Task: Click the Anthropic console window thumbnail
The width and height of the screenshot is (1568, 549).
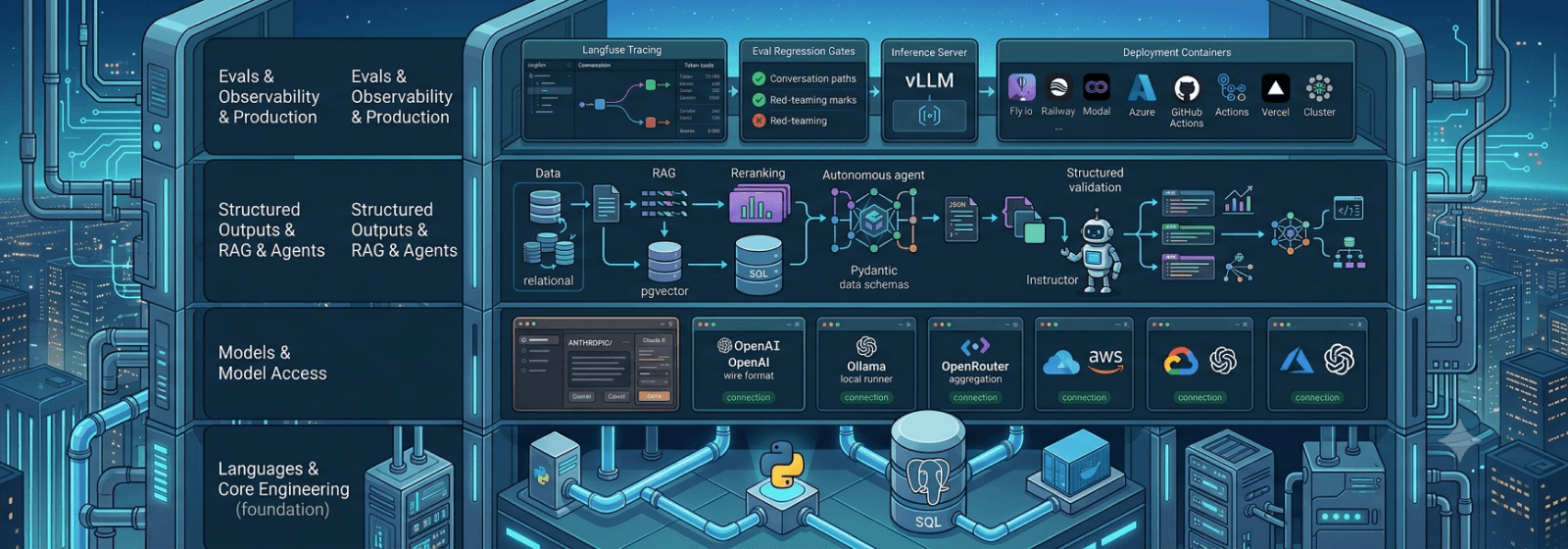Action: tap(596, 364)
